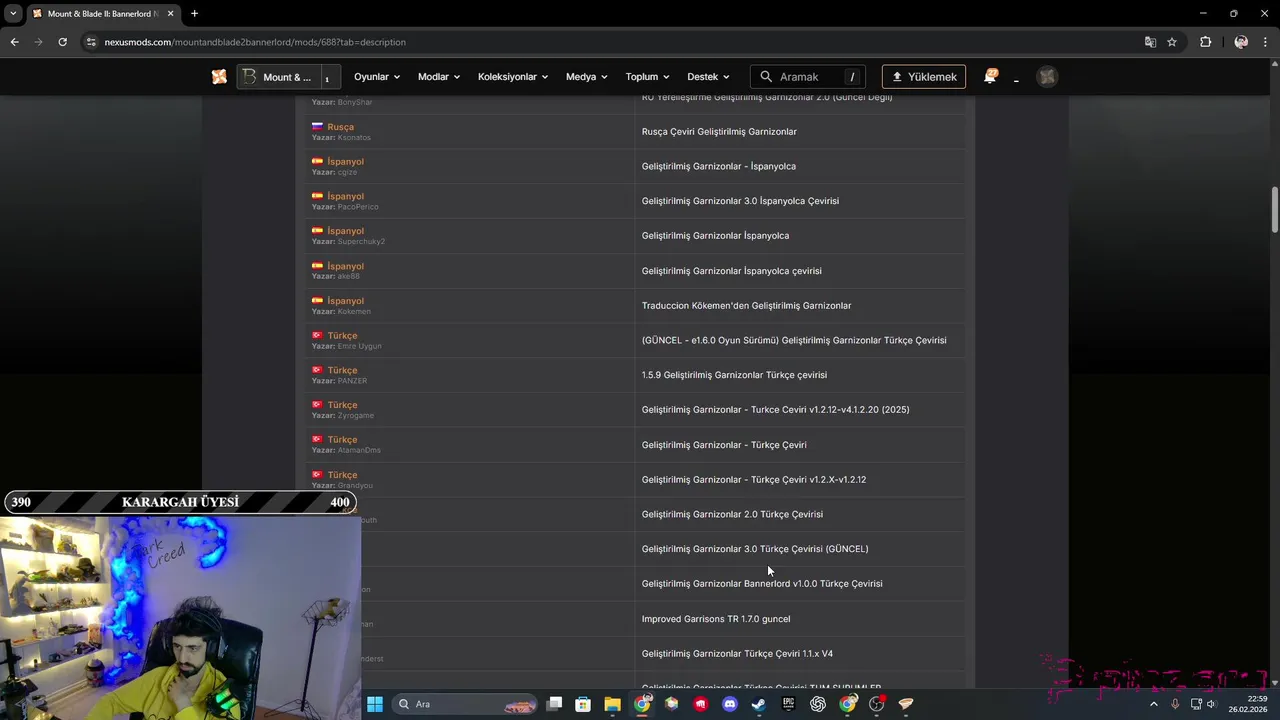1280x720 pixels.
Task: Open Epic Games Launcher from taskbar
Action: pyautogui.click(x=788, y=704)
